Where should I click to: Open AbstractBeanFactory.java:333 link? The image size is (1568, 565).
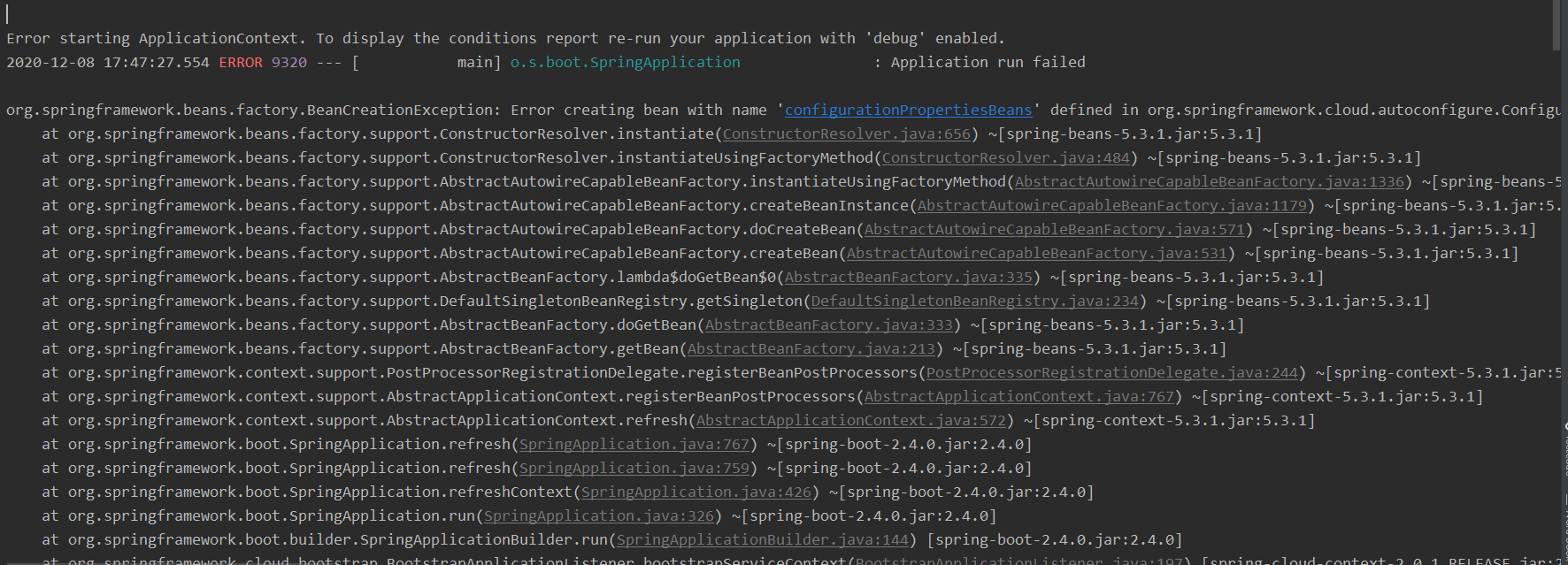pos(828,324)
